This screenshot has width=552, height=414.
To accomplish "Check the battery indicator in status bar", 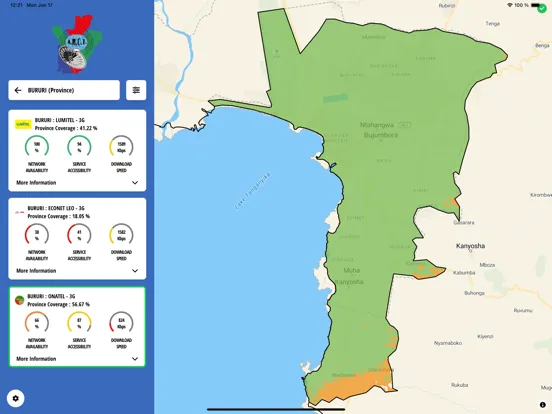I will click(x=535, y=5).
